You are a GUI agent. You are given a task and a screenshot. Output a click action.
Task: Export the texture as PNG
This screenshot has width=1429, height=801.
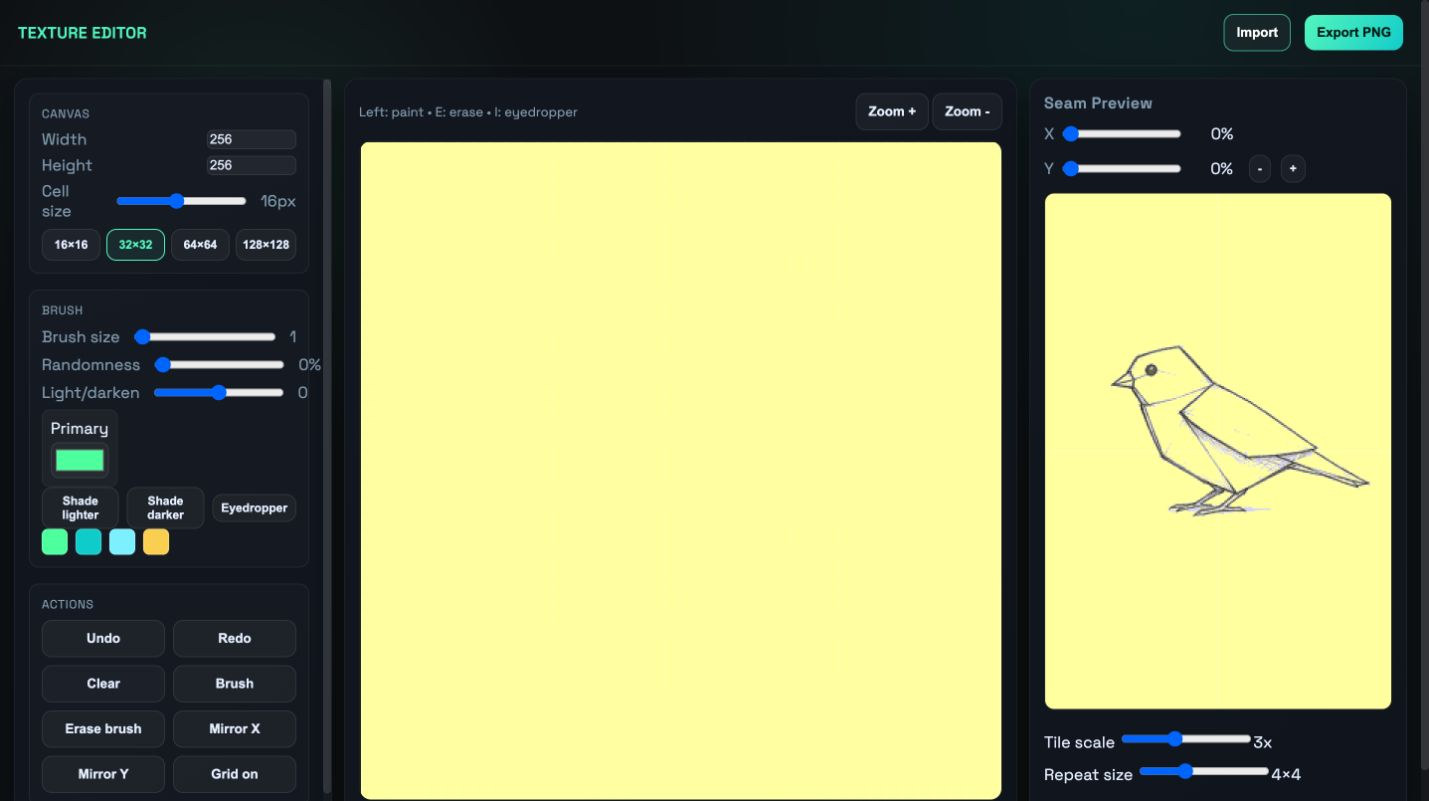pyautogui.click(x=1354, y=33)
